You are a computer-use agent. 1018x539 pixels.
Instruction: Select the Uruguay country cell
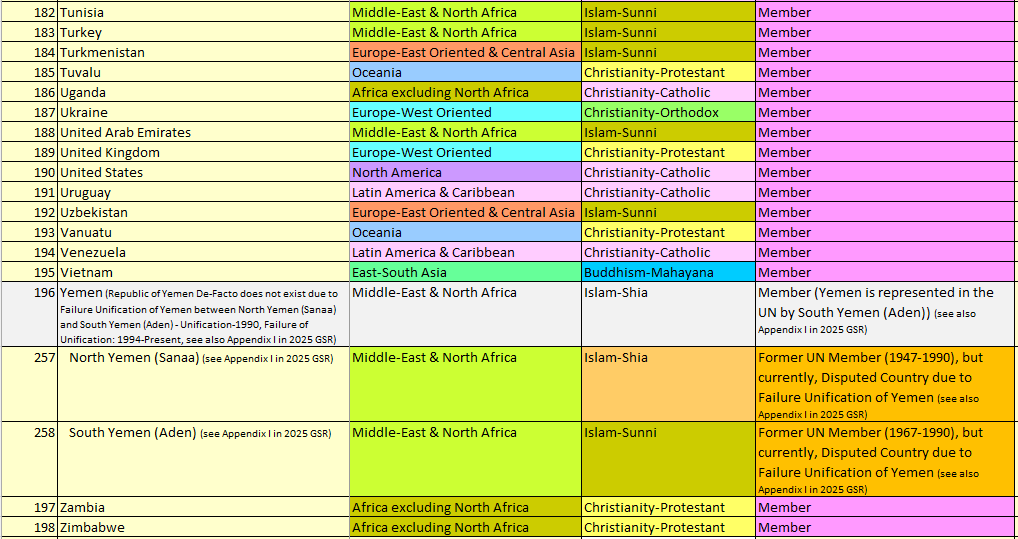[x=204, y=192]
